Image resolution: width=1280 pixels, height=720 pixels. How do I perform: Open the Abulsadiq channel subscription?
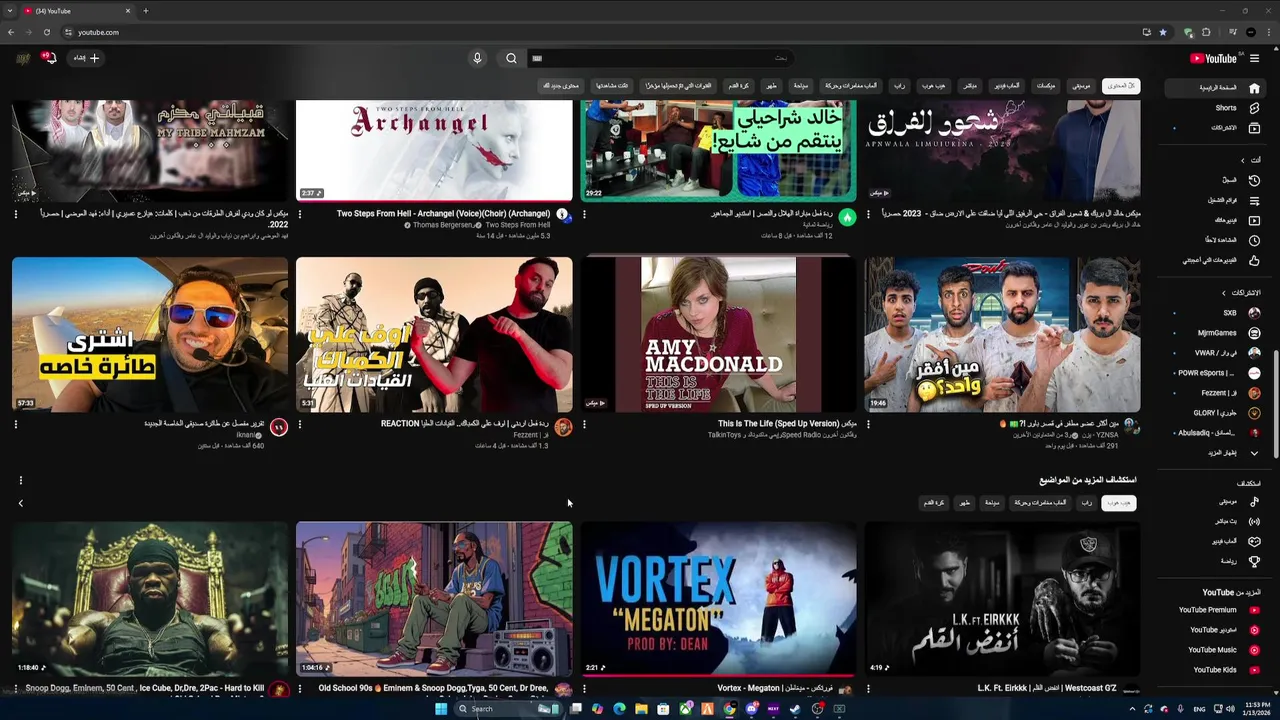[1217, 433]
